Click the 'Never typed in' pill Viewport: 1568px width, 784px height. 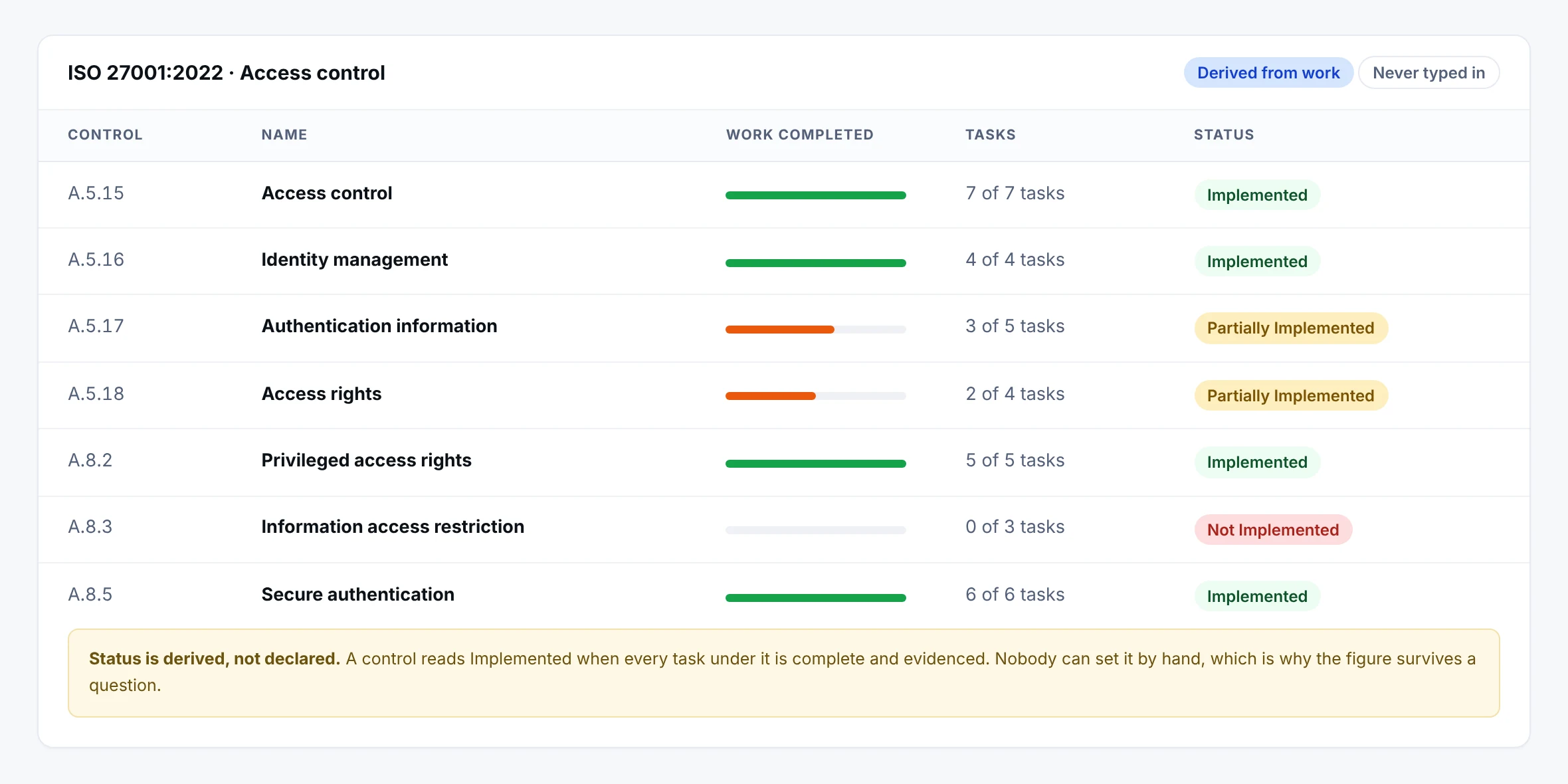(1428, 72)
